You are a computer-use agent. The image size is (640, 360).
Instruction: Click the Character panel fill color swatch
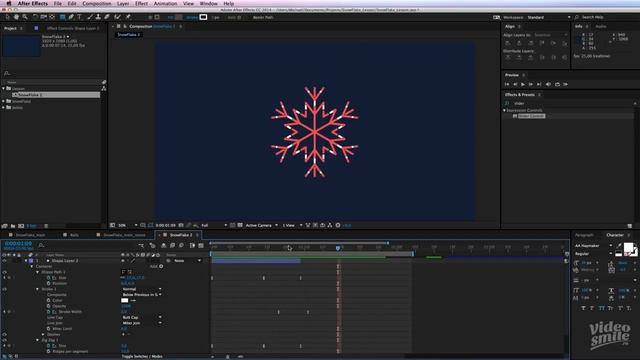629,247
